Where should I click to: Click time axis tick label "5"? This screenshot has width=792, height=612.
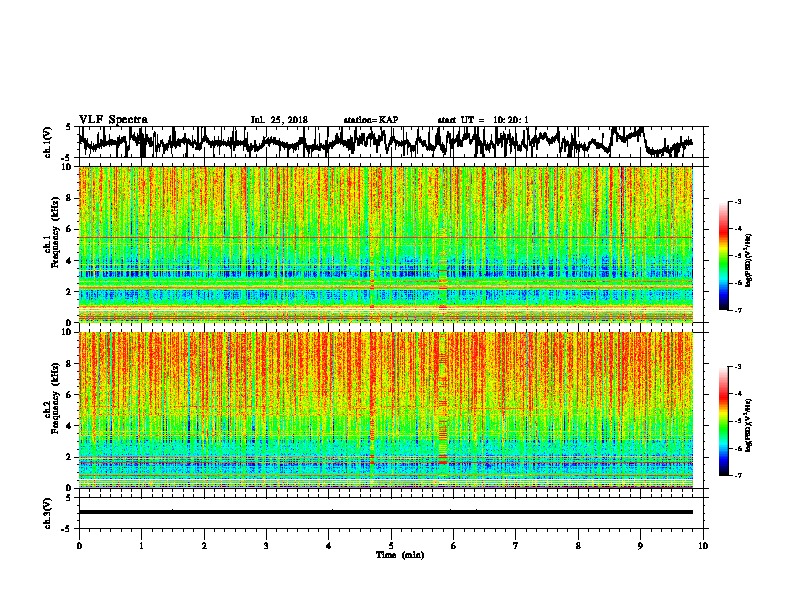391,546
